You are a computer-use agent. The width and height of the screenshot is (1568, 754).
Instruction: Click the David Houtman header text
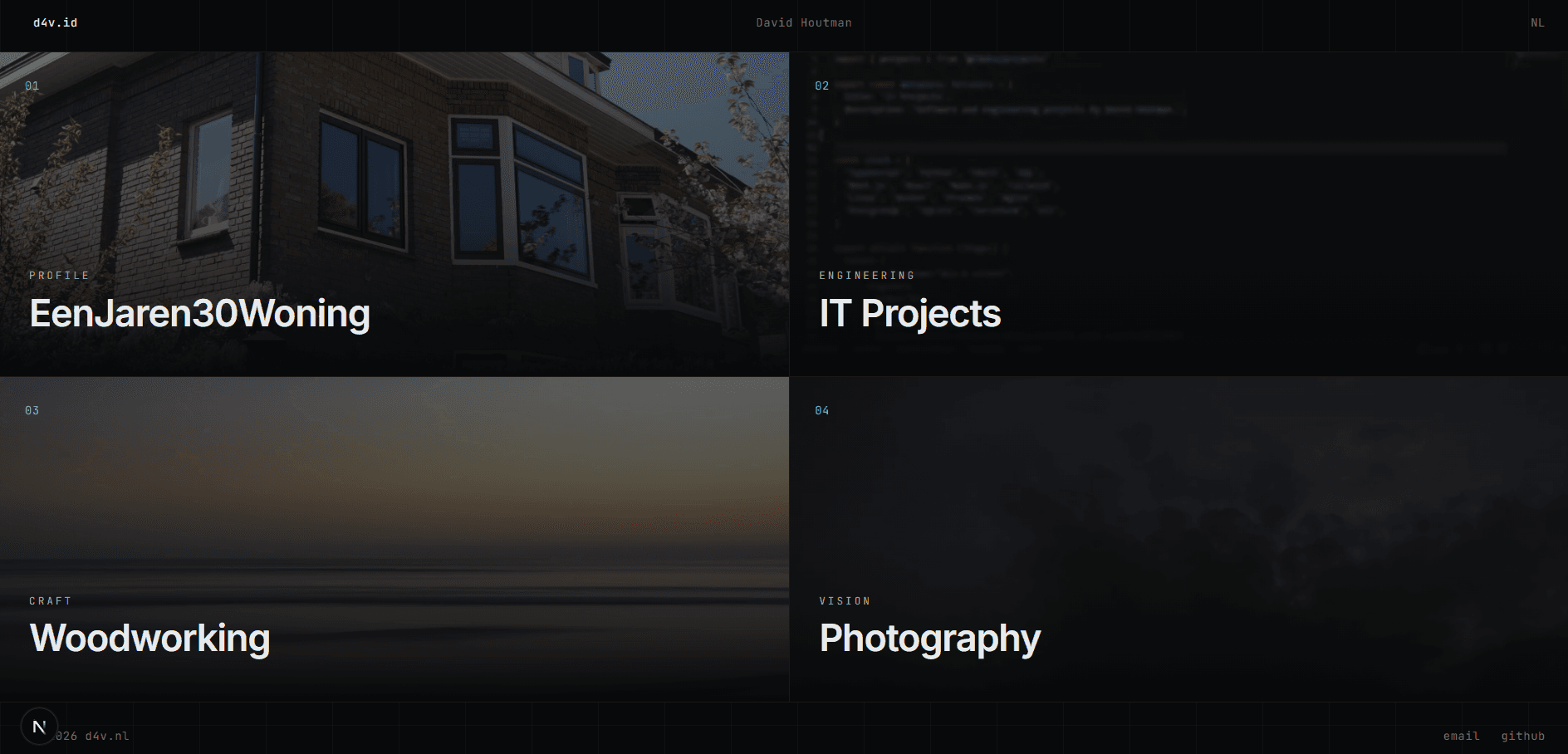(x=804, y=22)
